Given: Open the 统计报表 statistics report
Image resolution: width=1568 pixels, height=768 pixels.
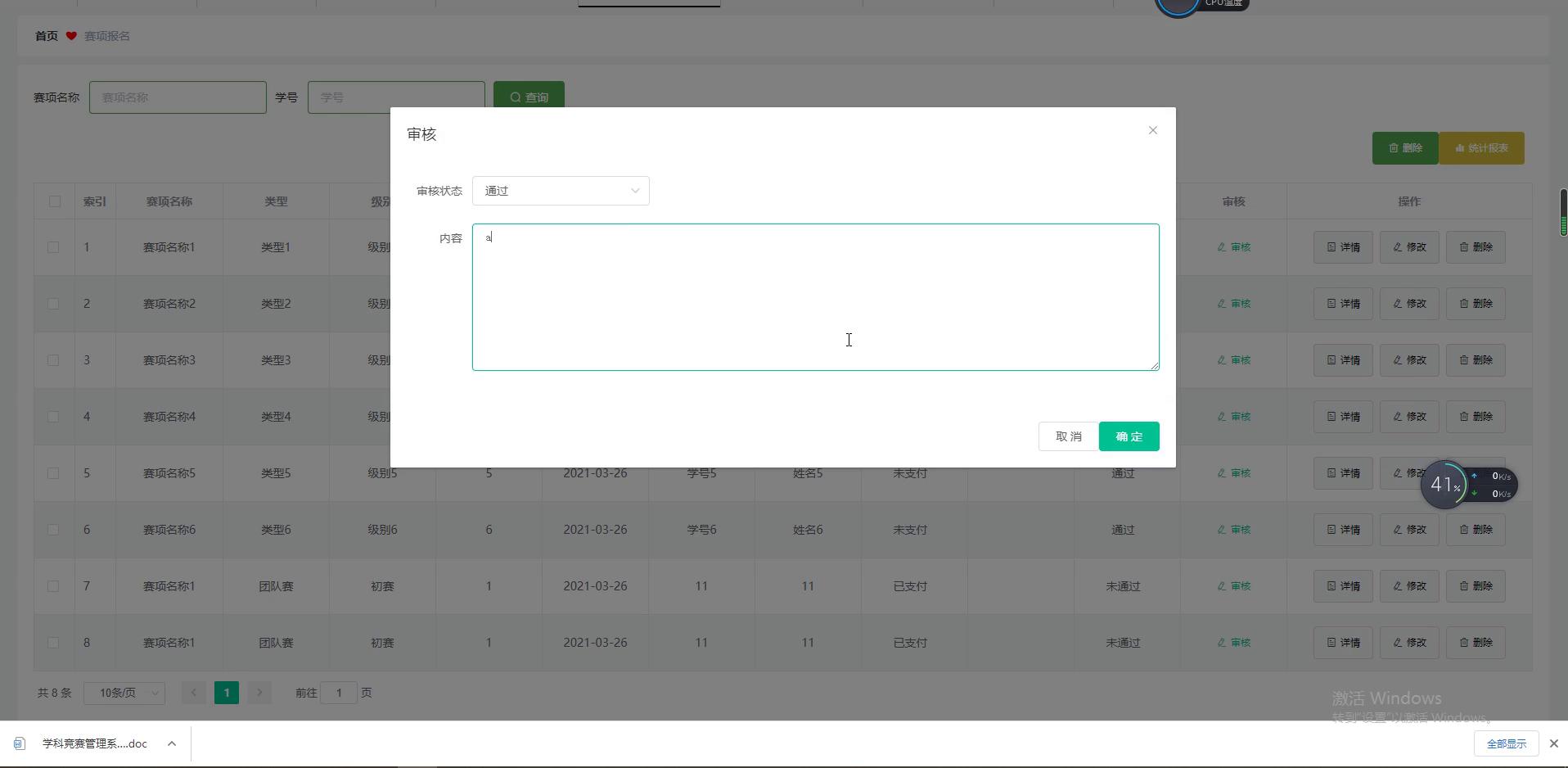Looking at the screenshot, I should tap(1481, 148).
